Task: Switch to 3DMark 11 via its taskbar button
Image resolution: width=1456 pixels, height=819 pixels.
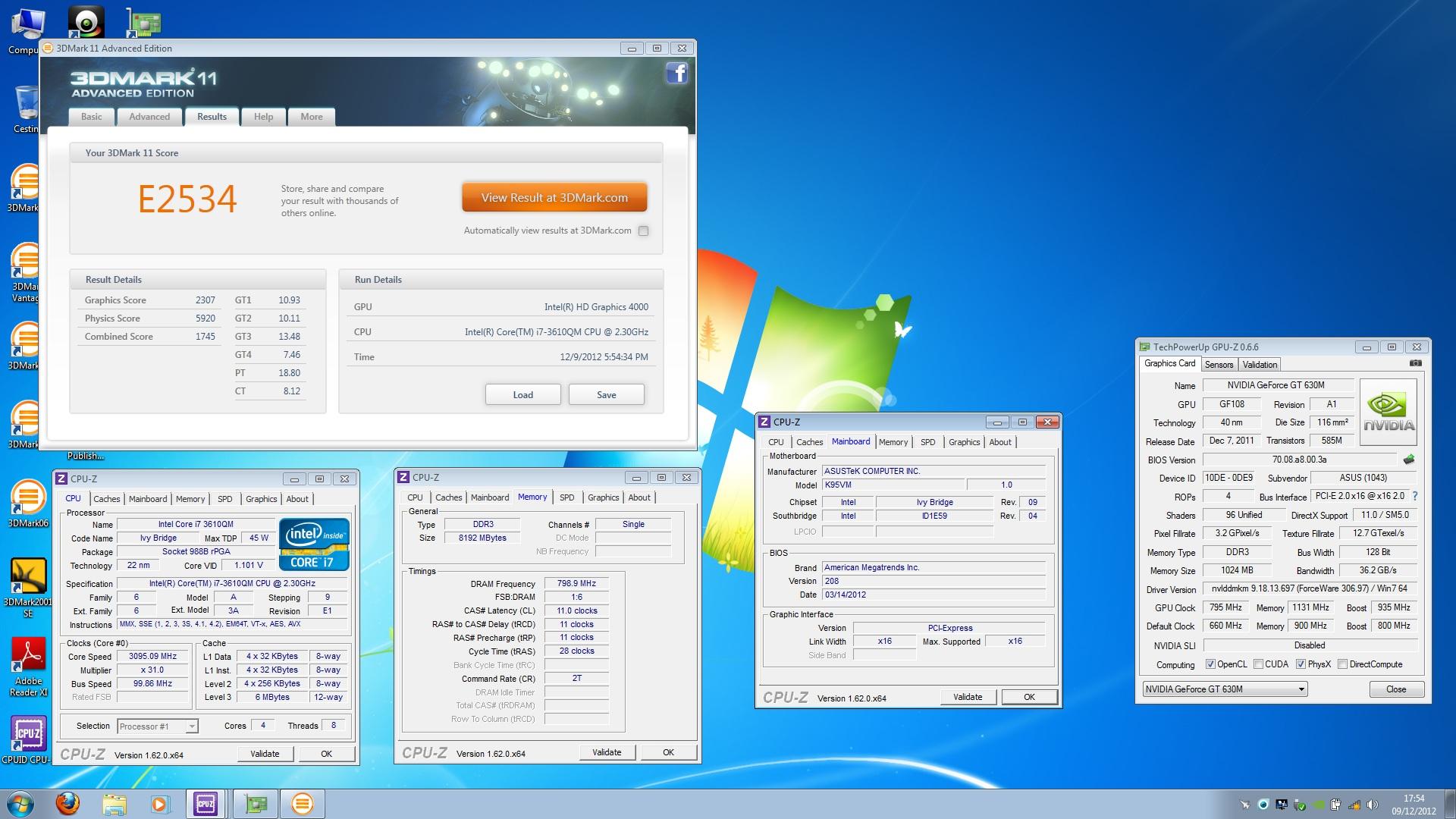Action: [x=303, y=804]
